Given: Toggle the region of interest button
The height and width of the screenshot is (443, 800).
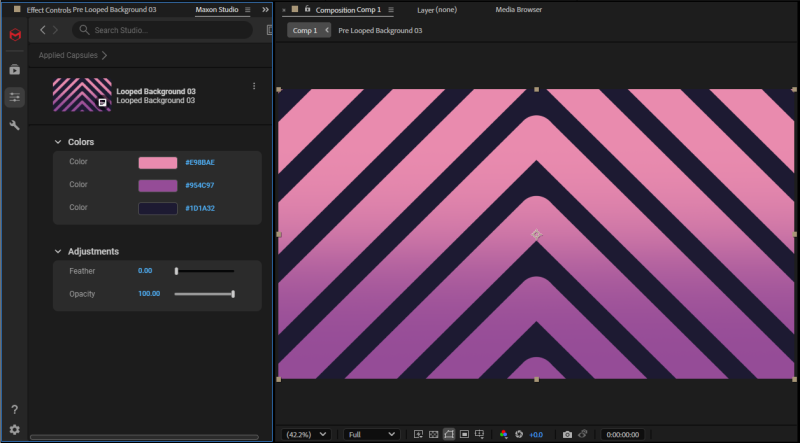Looking at the screenshot, I should tap(465, 435).
